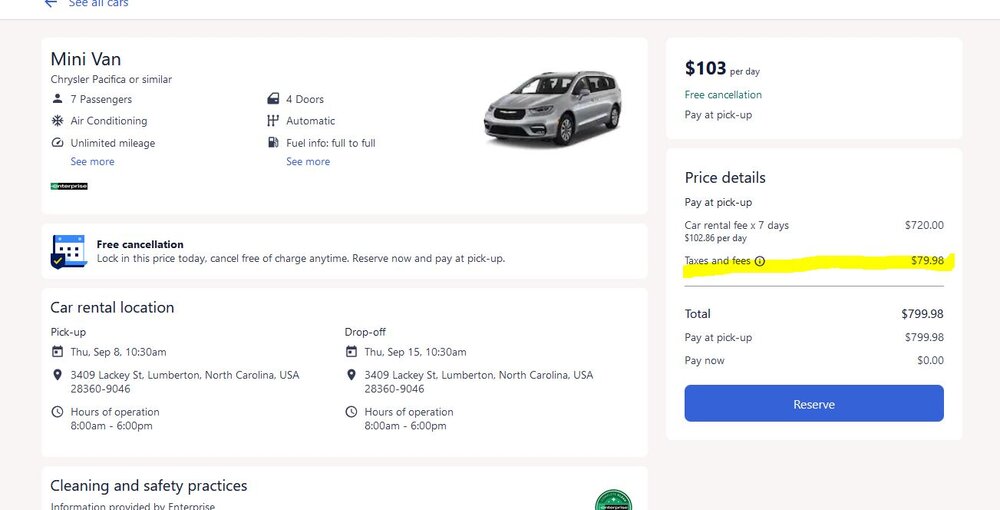Click the drop-off location pin icon
Viewport: 1000px width, 510px height.
click(351, 375)
